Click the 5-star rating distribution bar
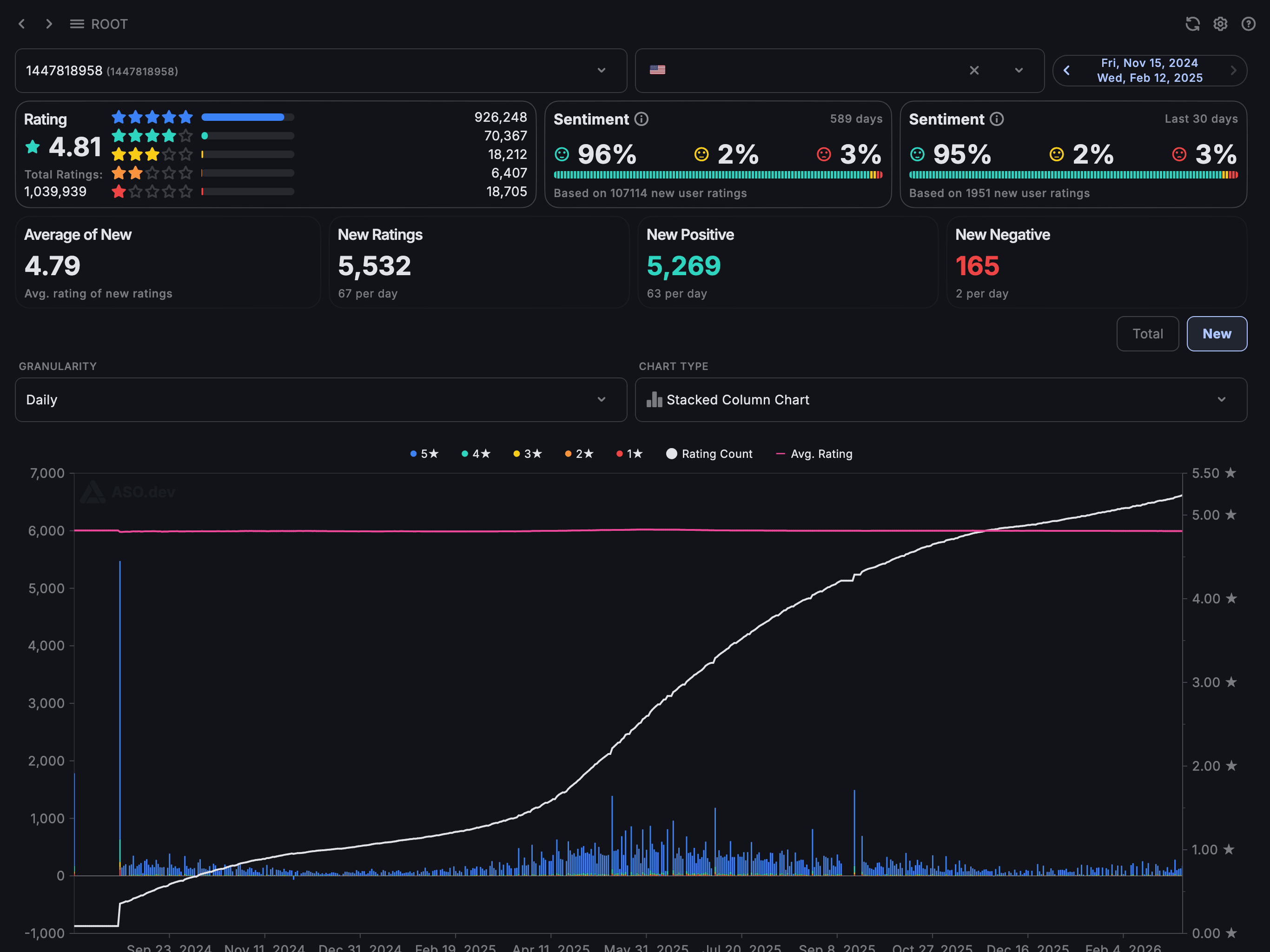This screenshot has width=1270, height=952. point(247,117)
